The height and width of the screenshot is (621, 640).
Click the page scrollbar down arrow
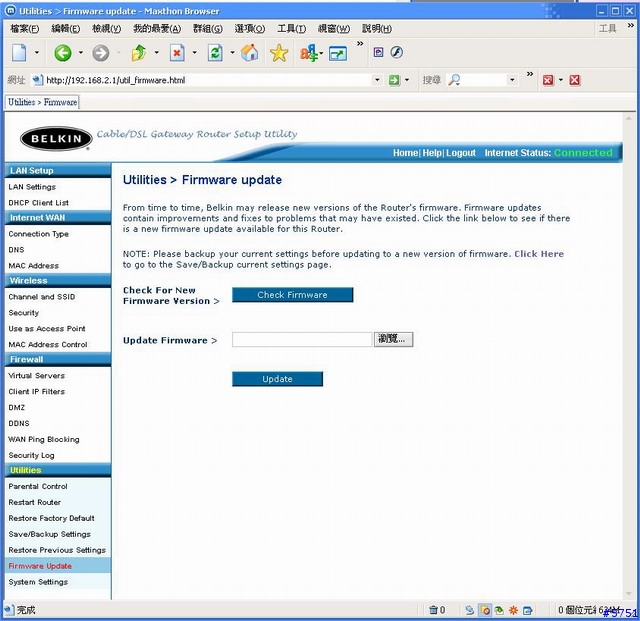tap(629, 594)
